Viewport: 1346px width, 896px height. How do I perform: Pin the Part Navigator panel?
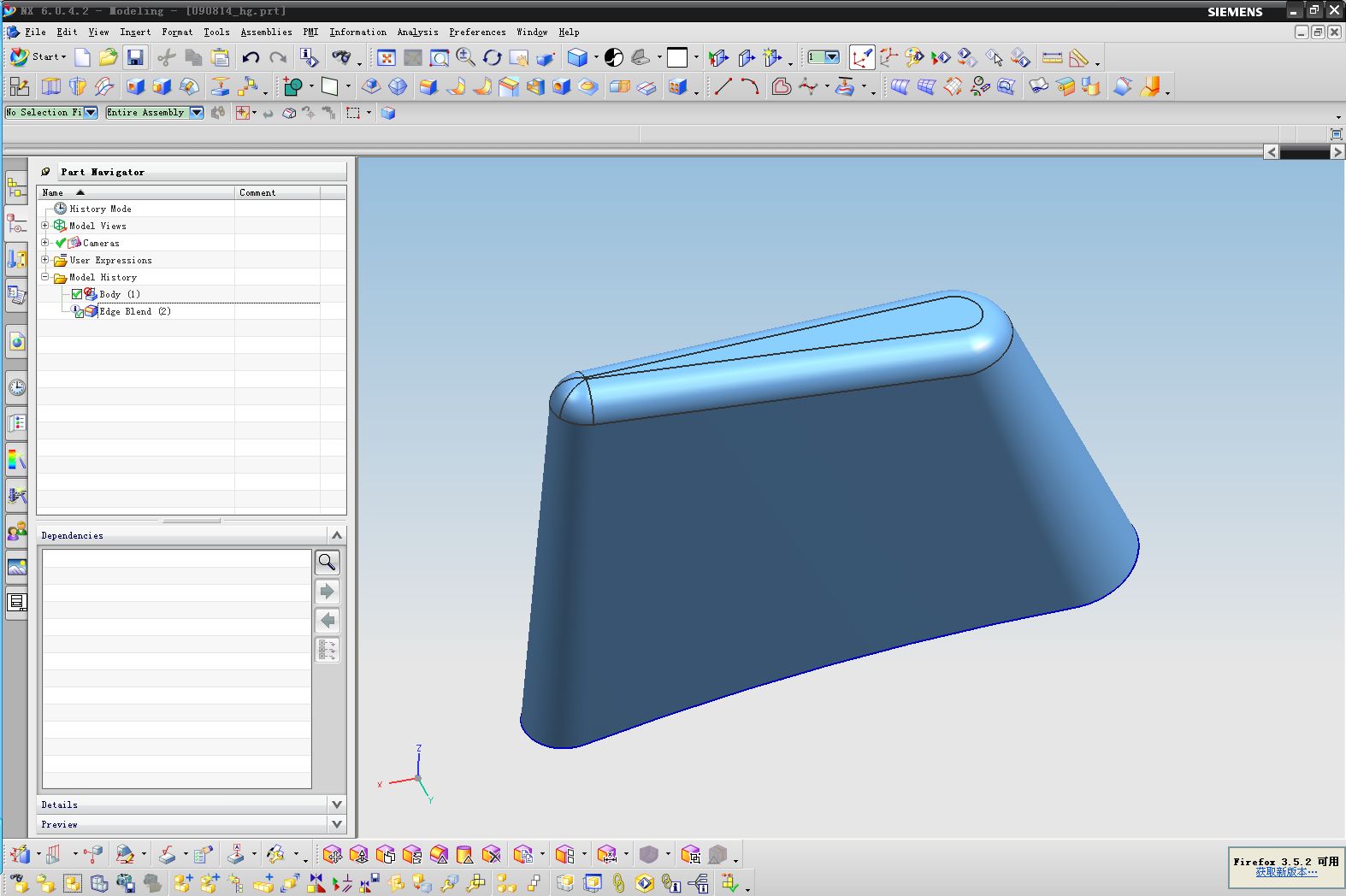pyautogui.click(x=46, y=172)
